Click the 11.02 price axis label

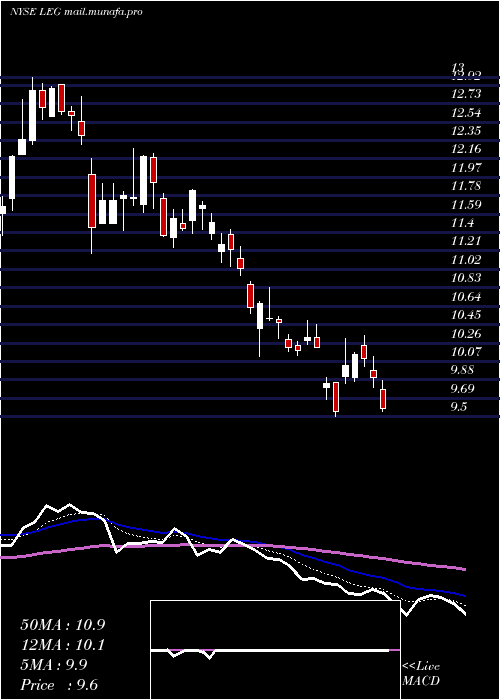[x=466, y=260]
